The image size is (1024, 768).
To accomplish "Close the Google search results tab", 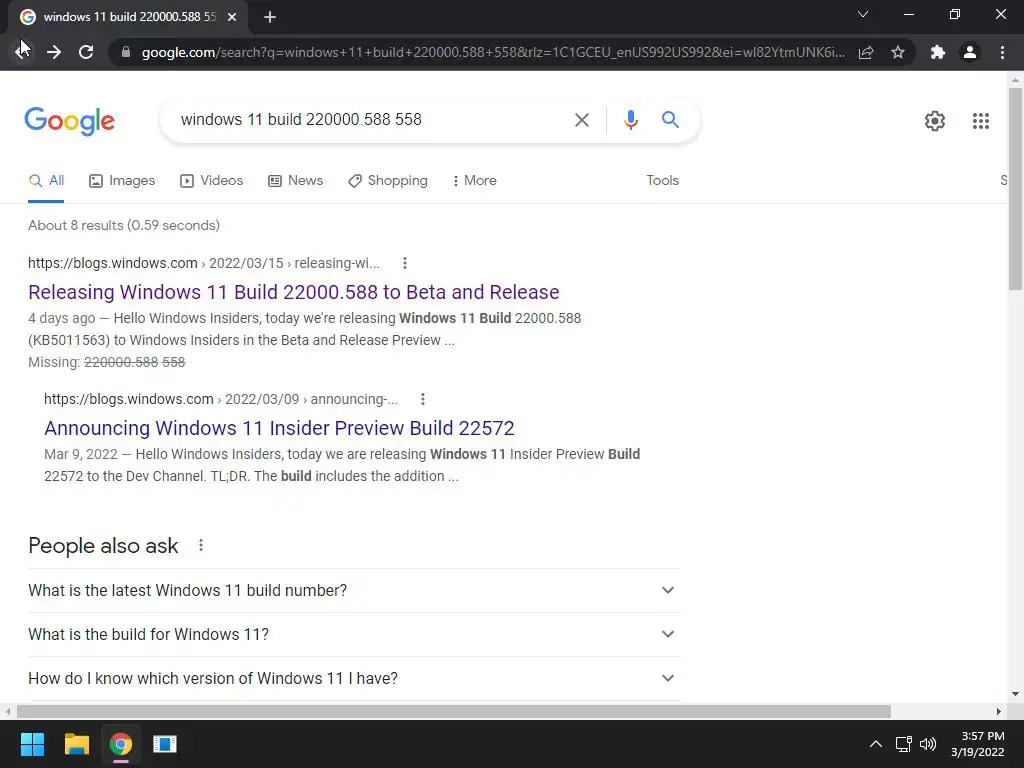I will tap(232, 17).
